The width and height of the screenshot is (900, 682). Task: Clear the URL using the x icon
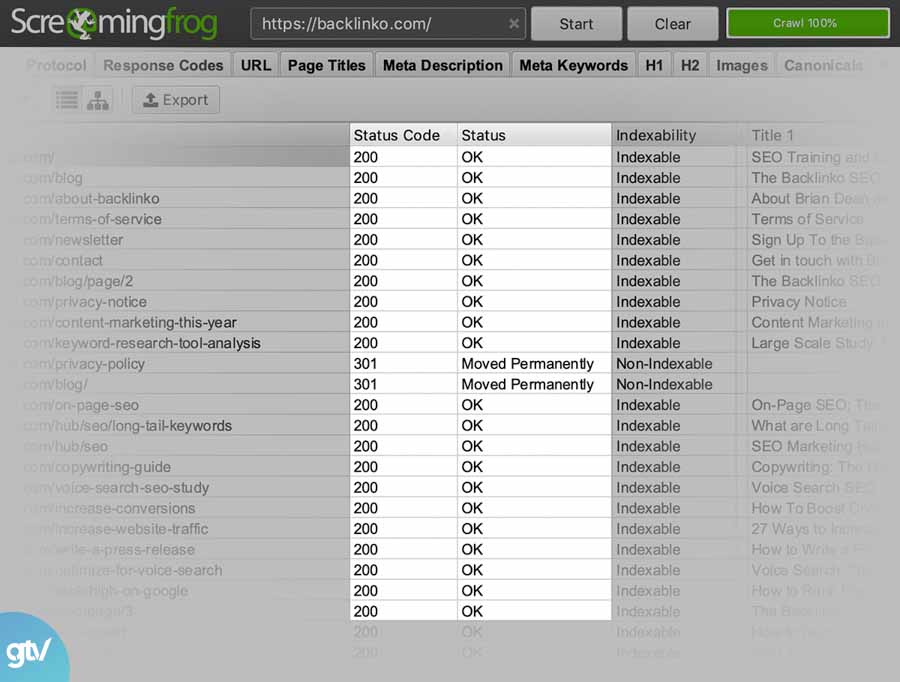coord(514,23)
